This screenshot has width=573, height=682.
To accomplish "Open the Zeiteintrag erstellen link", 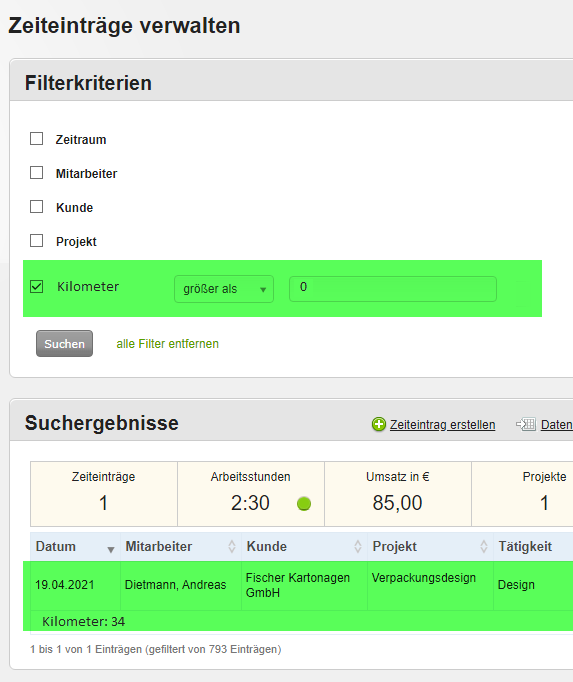I will click(442, 425).
